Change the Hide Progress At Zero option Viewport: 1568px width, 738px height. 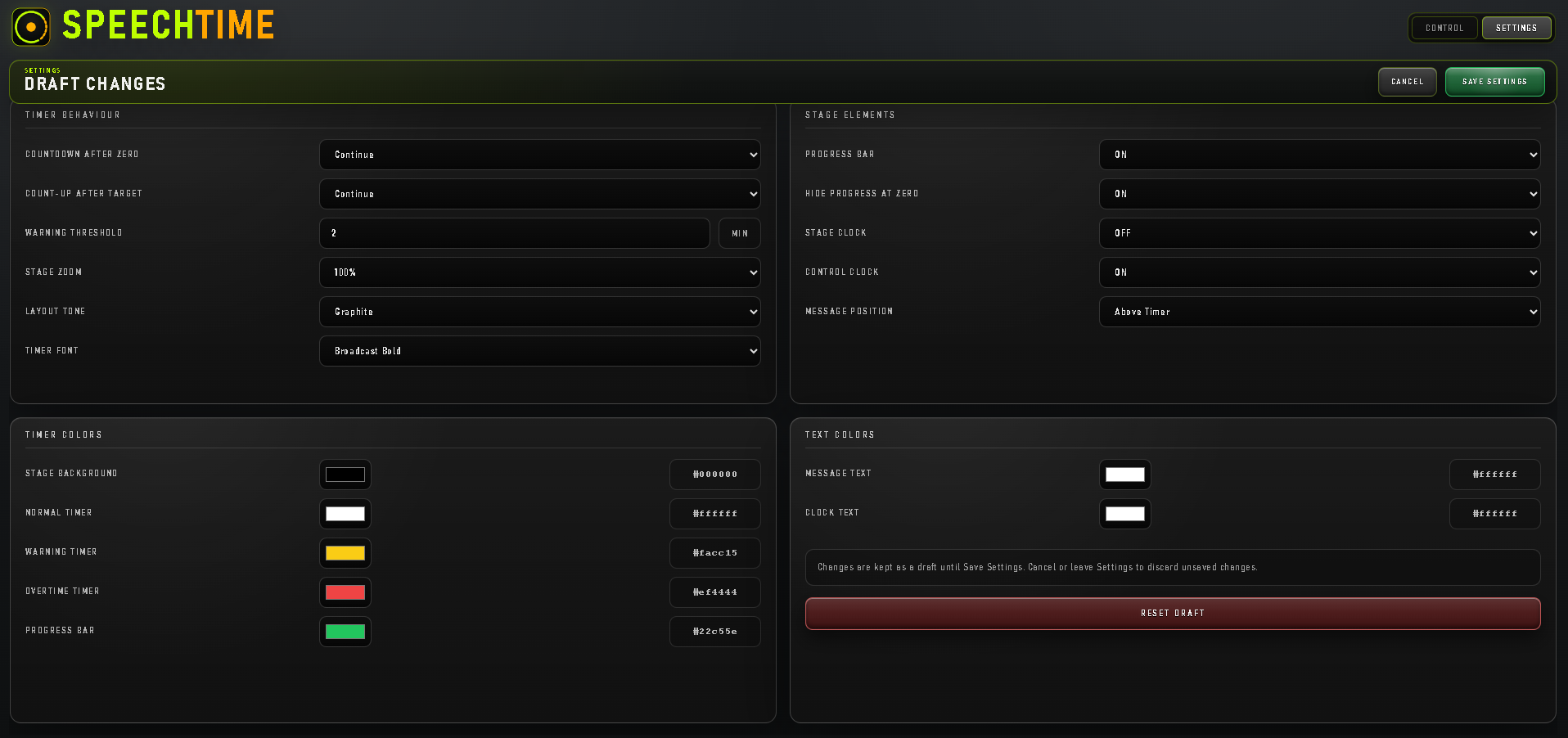pos(1320,194)
